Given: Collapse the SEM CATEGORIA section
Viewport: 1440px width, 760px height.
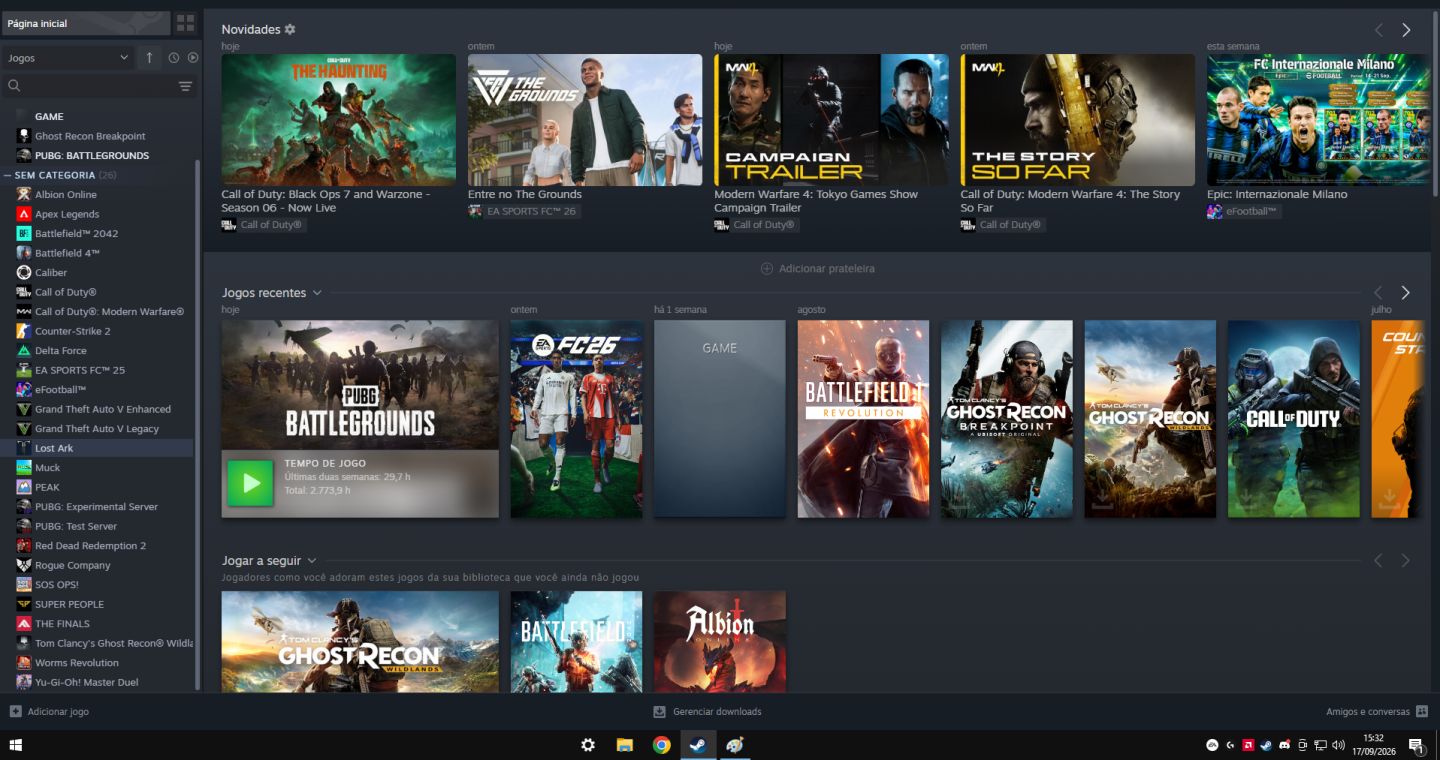Looking at the screenshot, I should point(8,175).
